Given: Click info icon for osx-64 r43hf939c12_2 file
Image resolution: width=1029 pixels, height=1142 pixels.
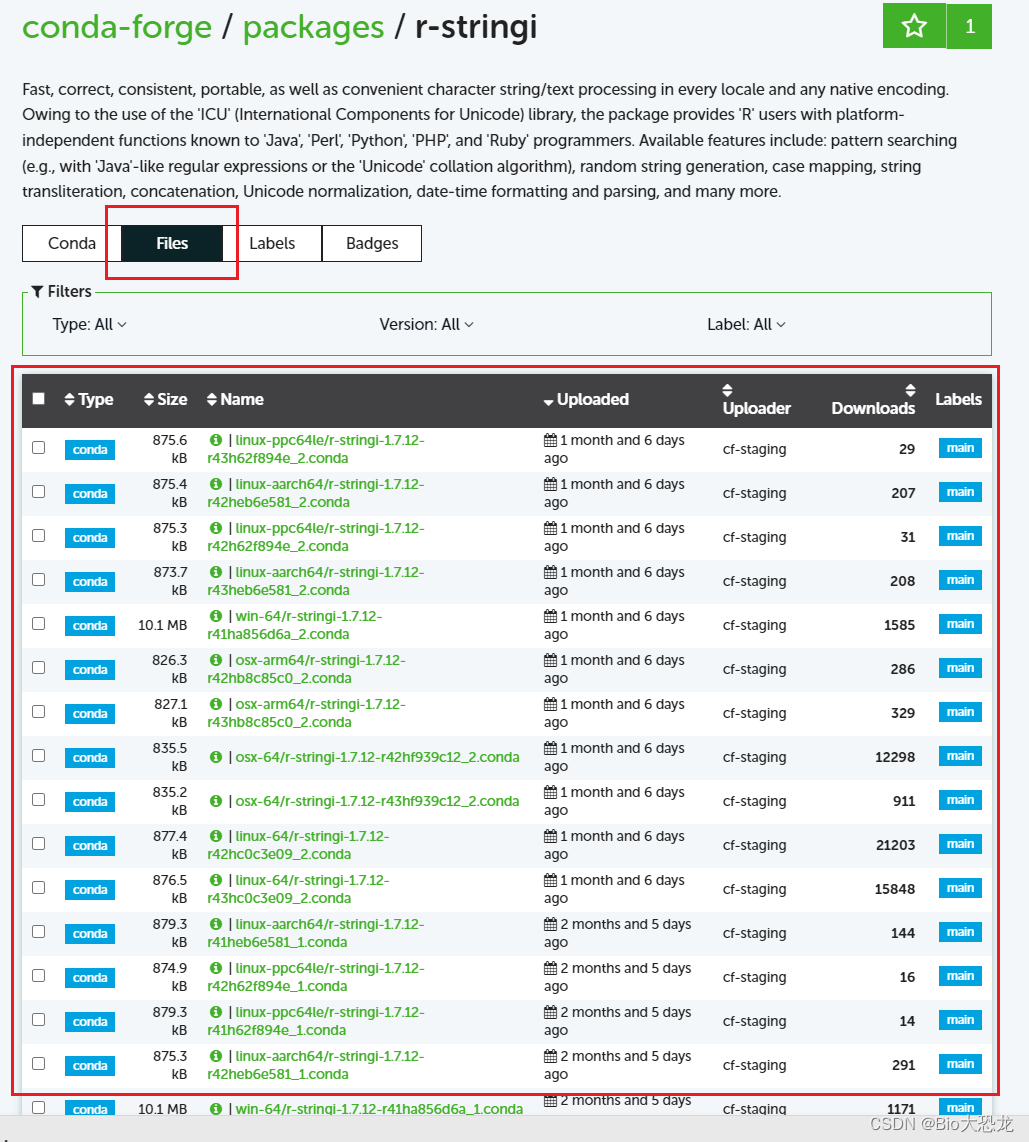Looking at the screenshot, I should 216,800.
